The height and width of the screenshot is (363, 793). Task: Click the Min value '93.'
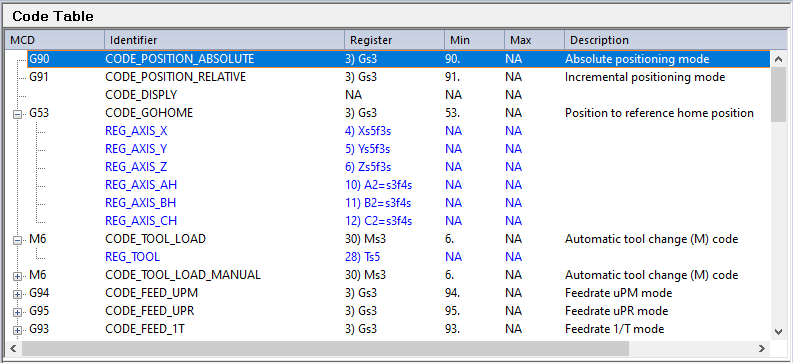pos(453,329)
